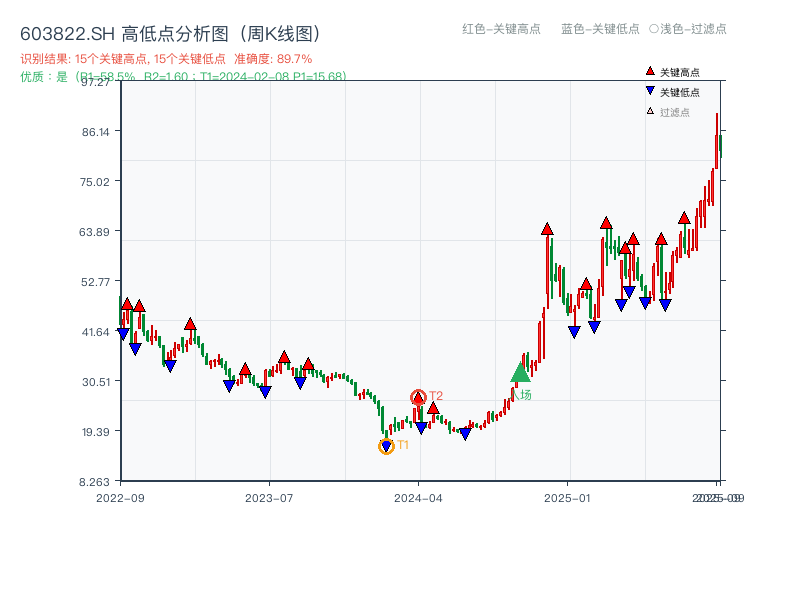800x600 pixels.
Task: Click x-axis label 2024-04
Action: (x=418, y=498)
